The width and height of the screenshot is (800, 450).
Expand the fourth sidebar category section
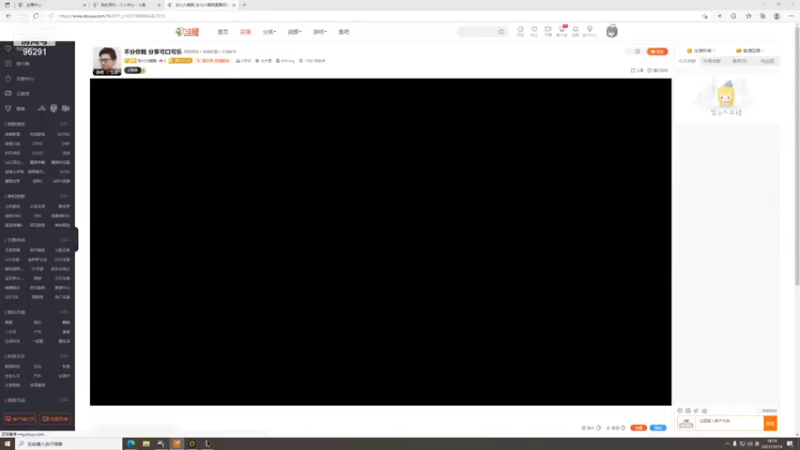[x=64, y=312]
